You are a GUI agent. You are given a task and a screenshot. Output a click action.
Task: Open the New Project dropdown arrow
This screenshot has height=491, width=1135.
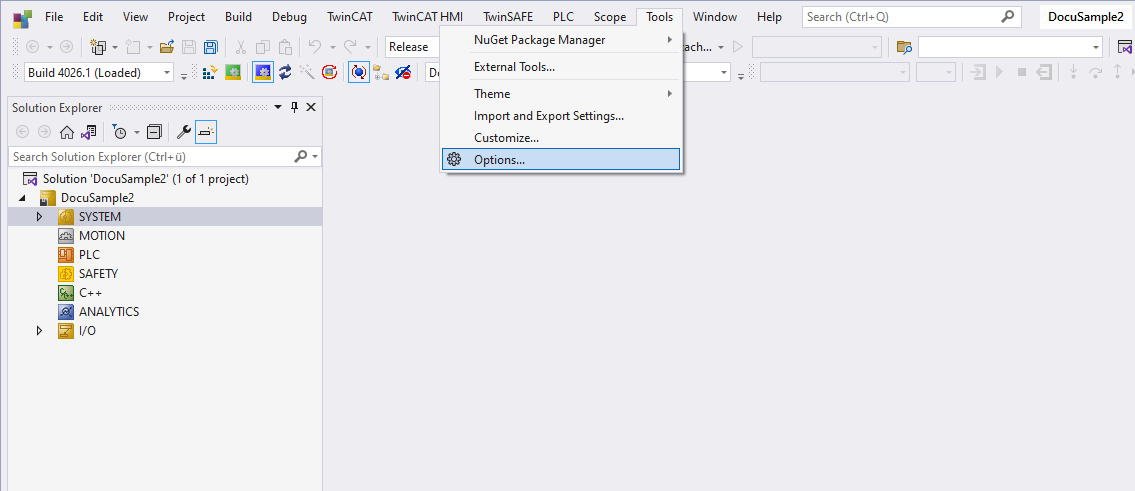pyautogui.click(x=115, y=47)
